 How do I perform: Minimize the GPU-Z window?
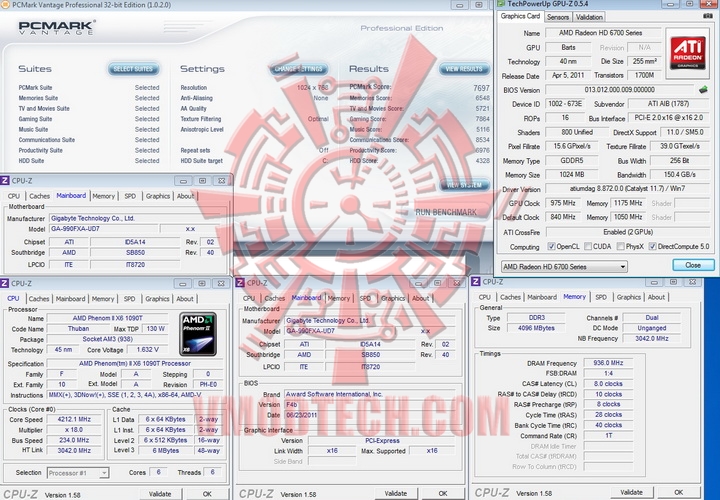pos(670,4)
